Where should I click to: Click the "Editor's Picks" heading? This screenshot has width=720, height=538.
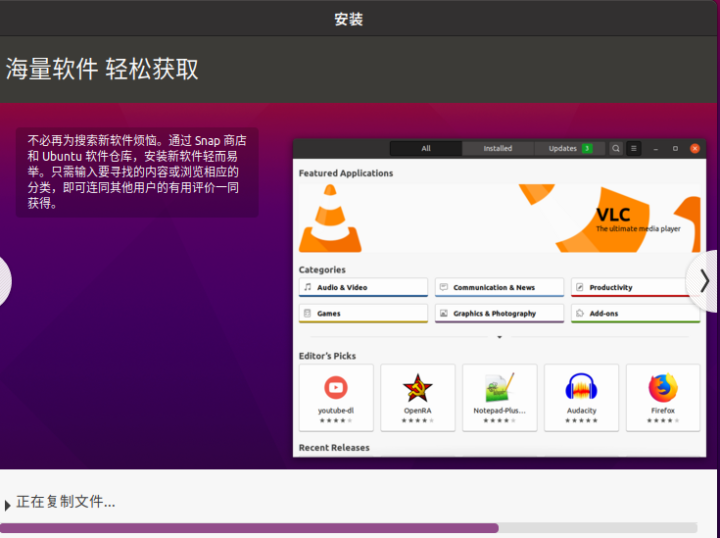pyautogui.click(x=327, y=356)
